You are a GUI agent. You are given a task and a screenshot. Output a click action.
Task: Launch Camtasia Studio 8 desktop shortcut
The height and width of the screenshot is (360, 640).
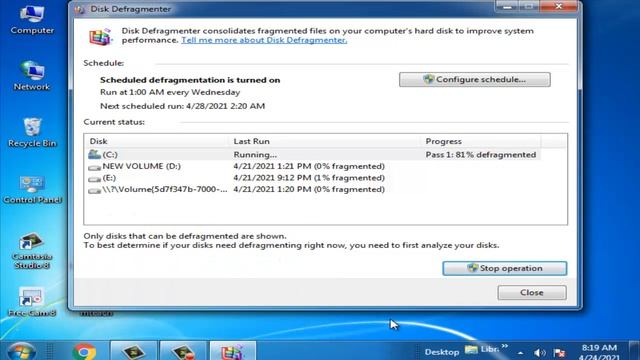tap(32, 251)
